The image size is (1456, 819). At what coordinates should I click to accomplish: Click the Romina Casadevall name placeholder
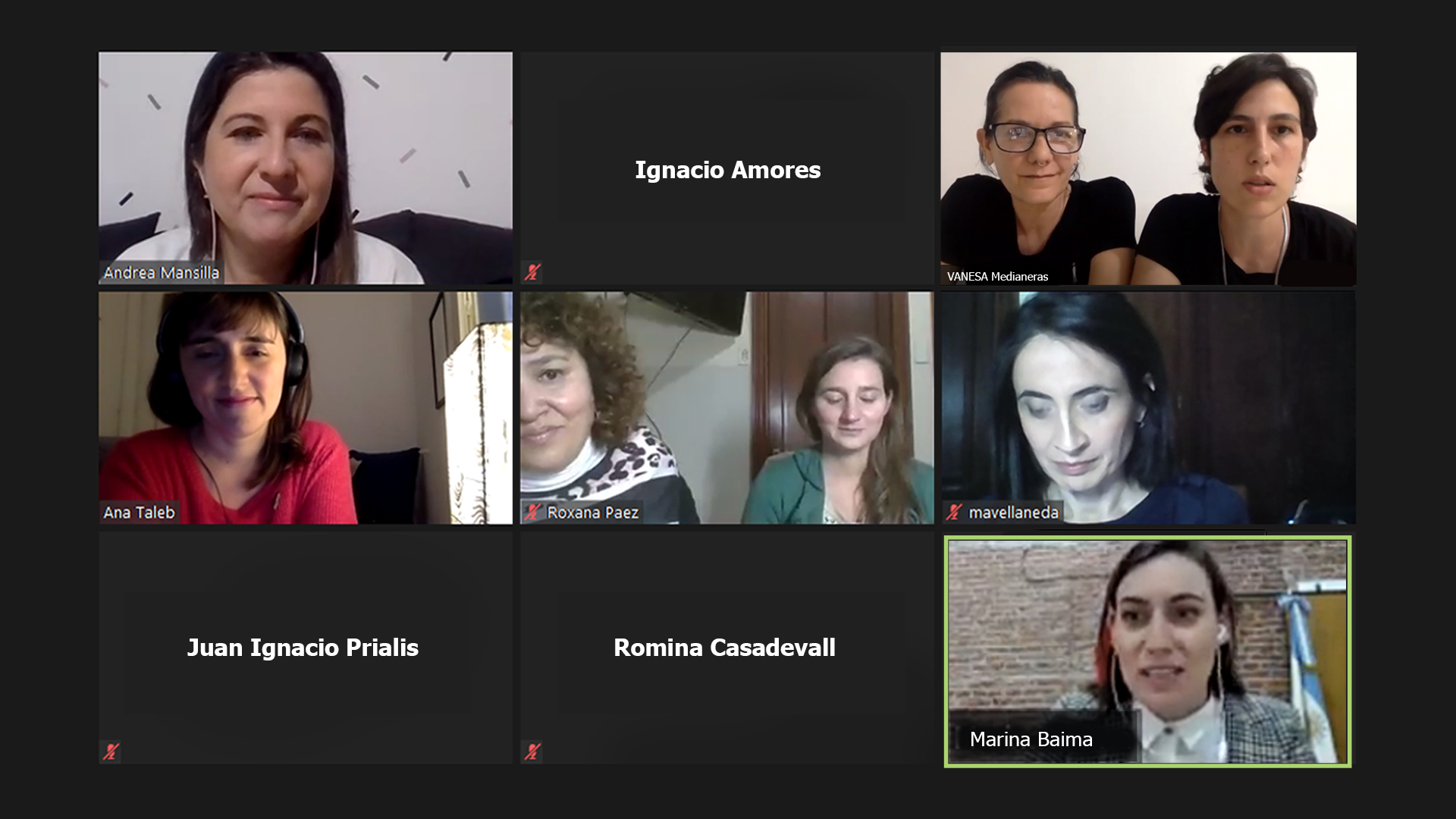[x=724, y=648]
